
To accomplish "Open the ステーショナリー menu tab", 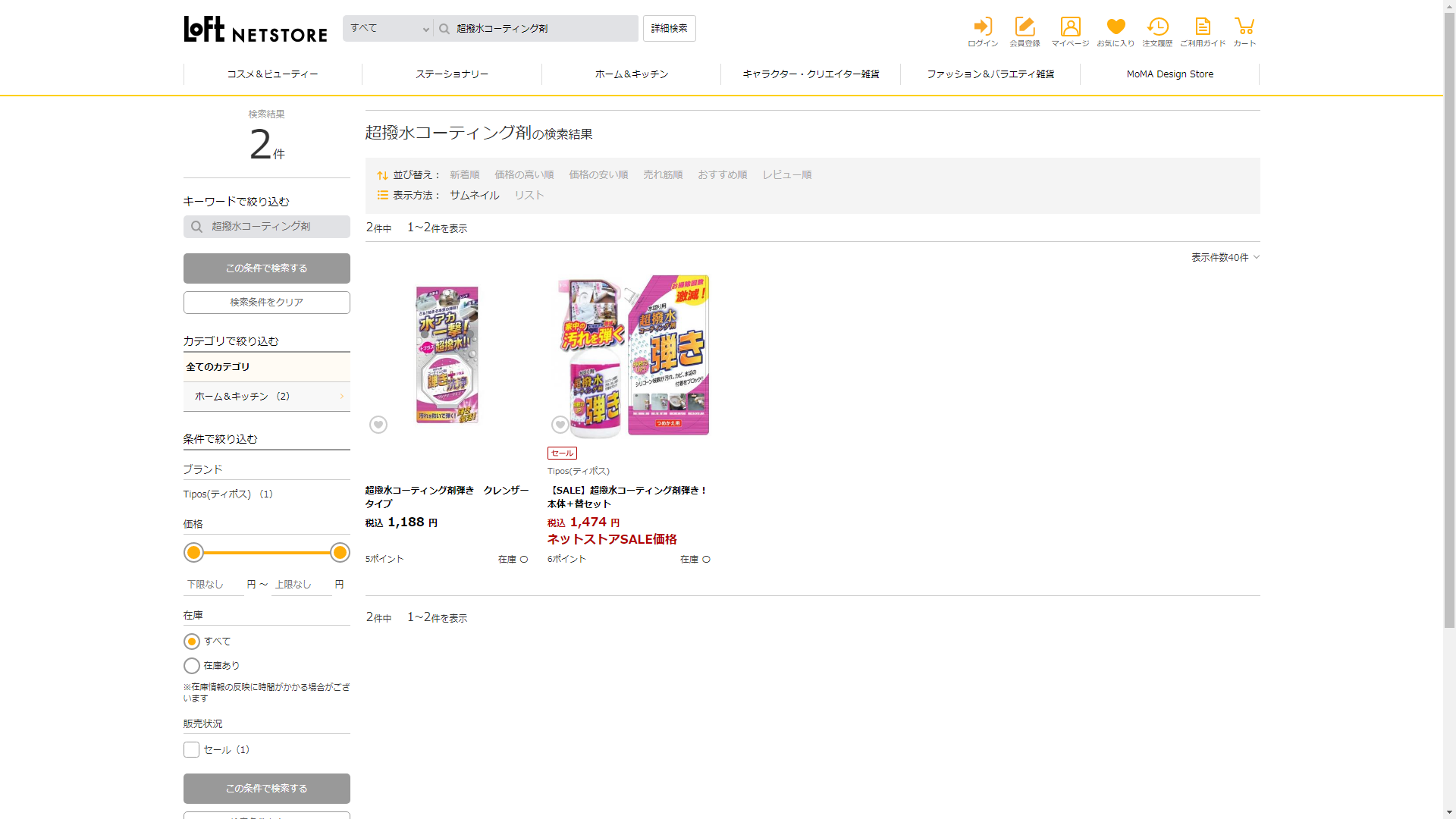I will (x=452, y=74).
